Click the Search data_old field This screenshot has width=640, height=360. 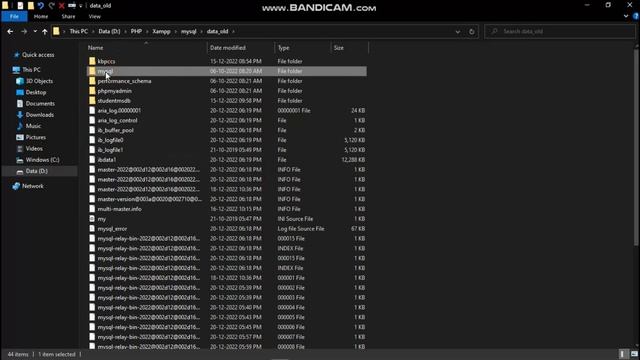560,31
